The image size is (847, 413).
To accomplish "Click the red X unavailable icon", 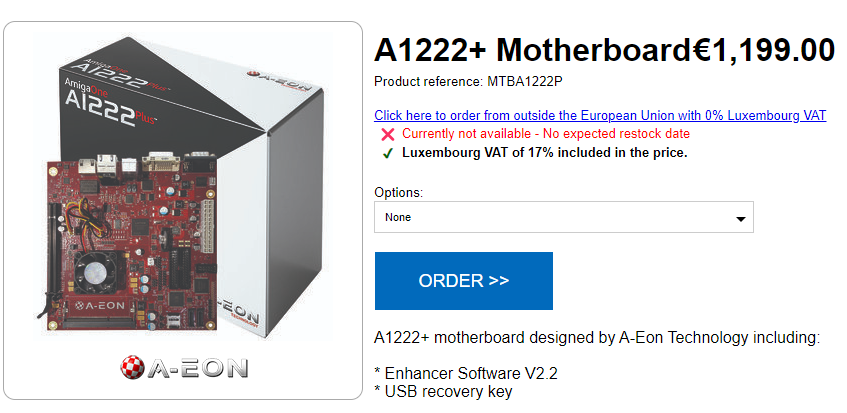I will coord(387,134).
